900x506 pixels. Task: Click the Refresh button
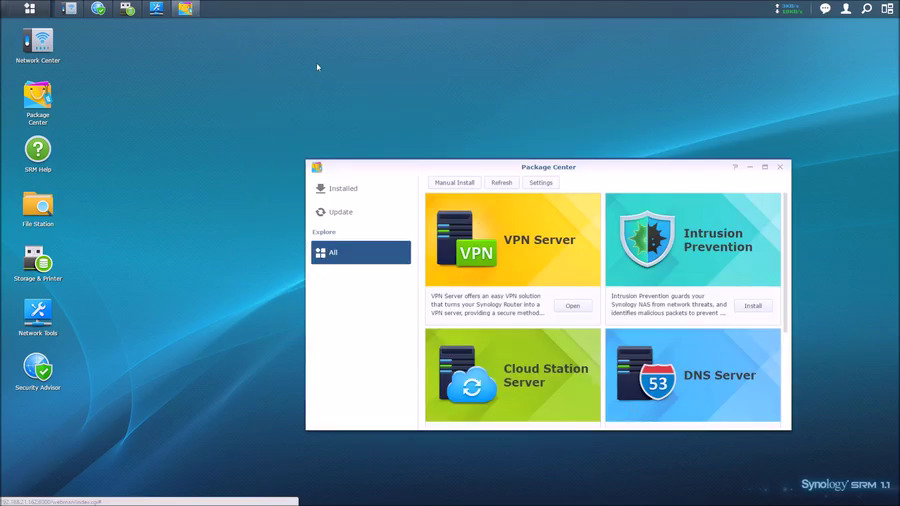click(x=501, y=183)
